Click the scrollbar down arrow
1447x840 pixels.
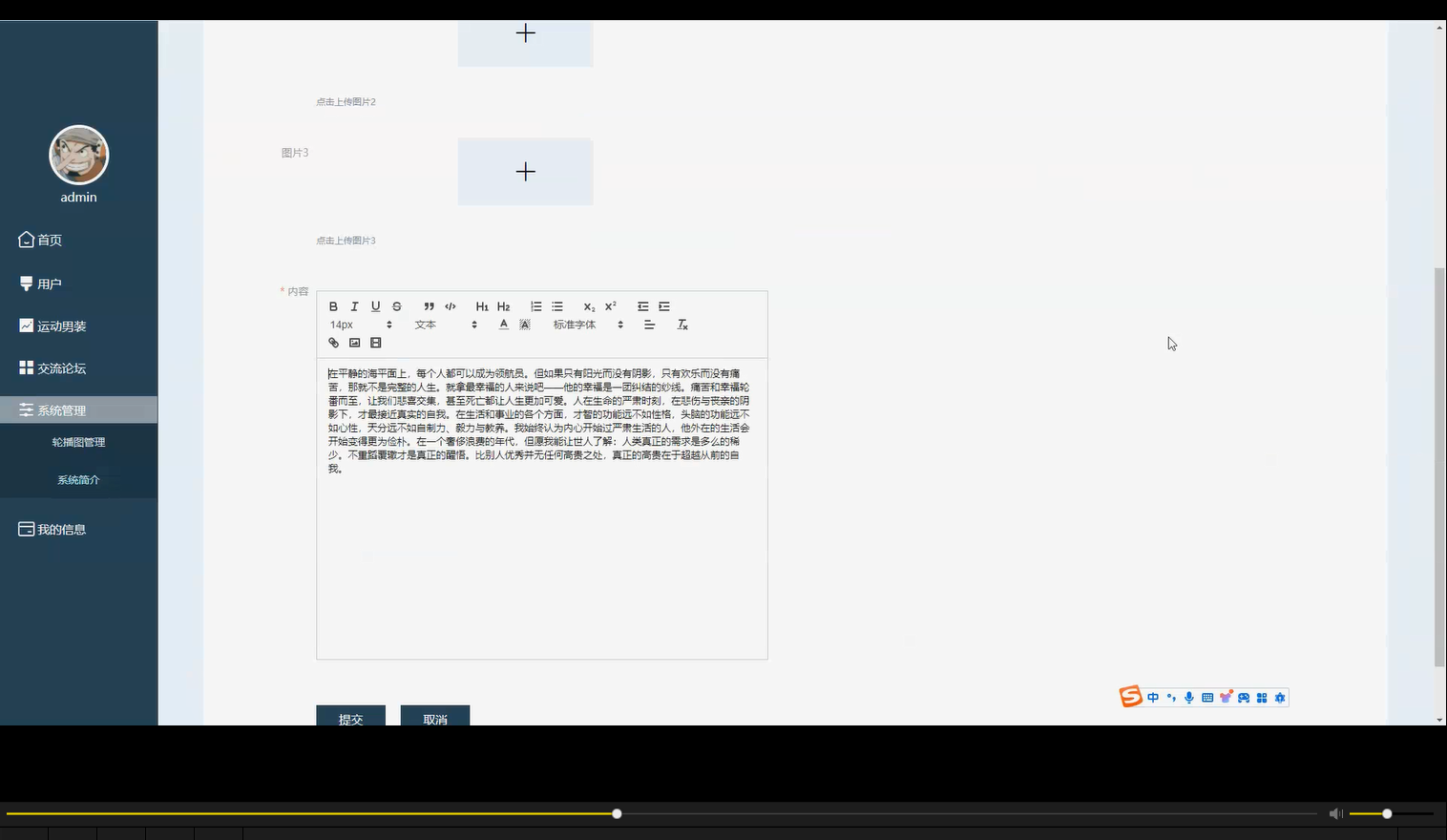click(1439, 719)
